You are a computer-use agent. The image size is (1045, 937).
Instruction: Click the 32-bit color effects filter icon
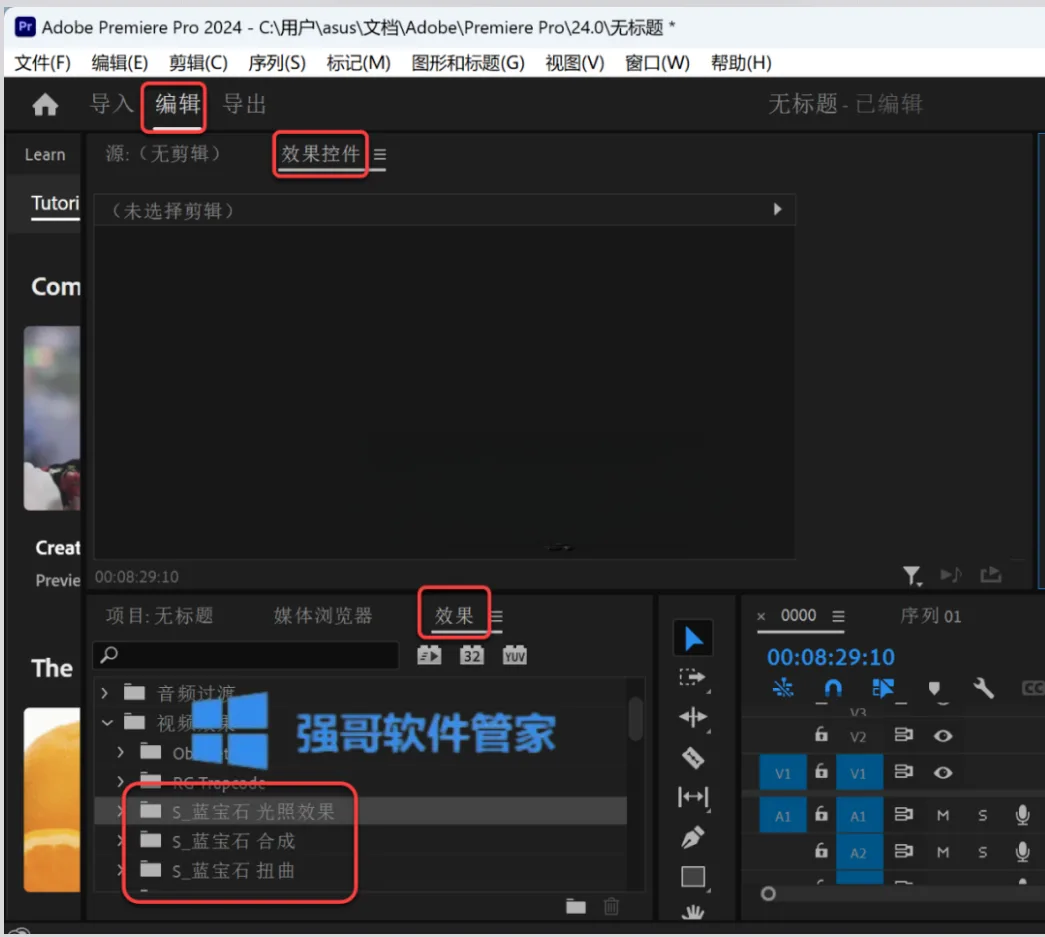point(472,656)
